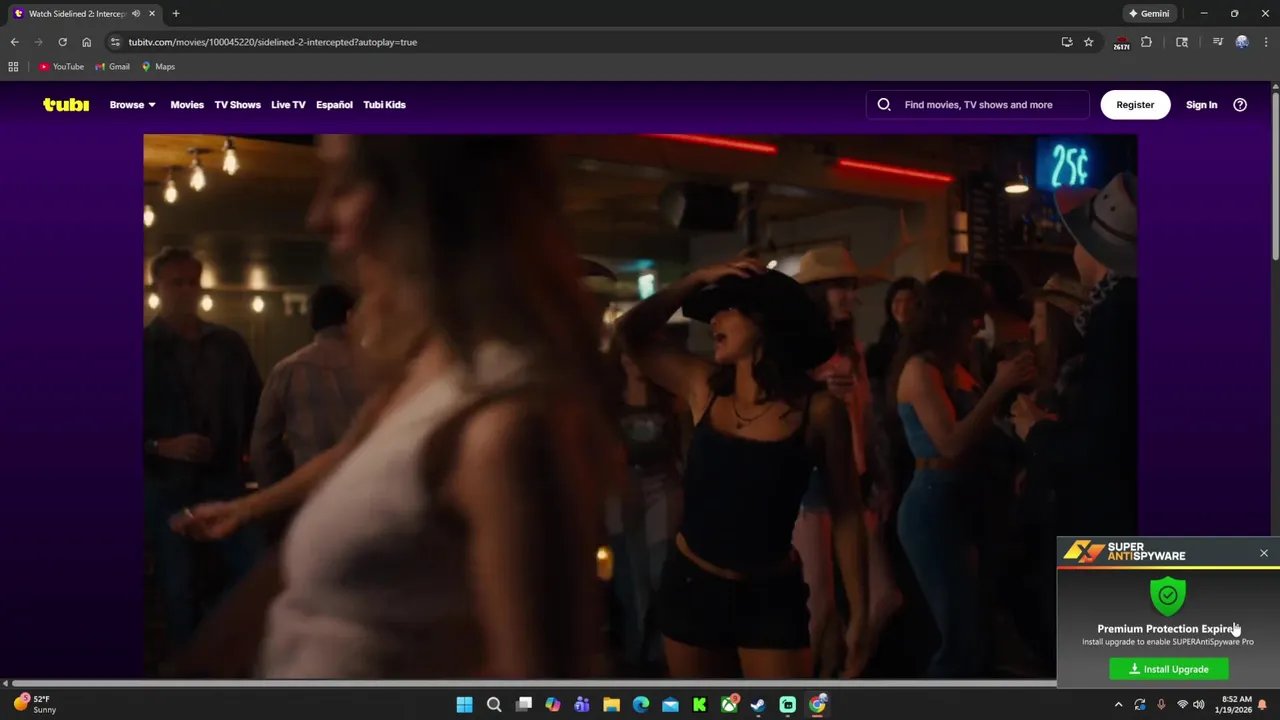Switch to the Español section

coord(334,104)
